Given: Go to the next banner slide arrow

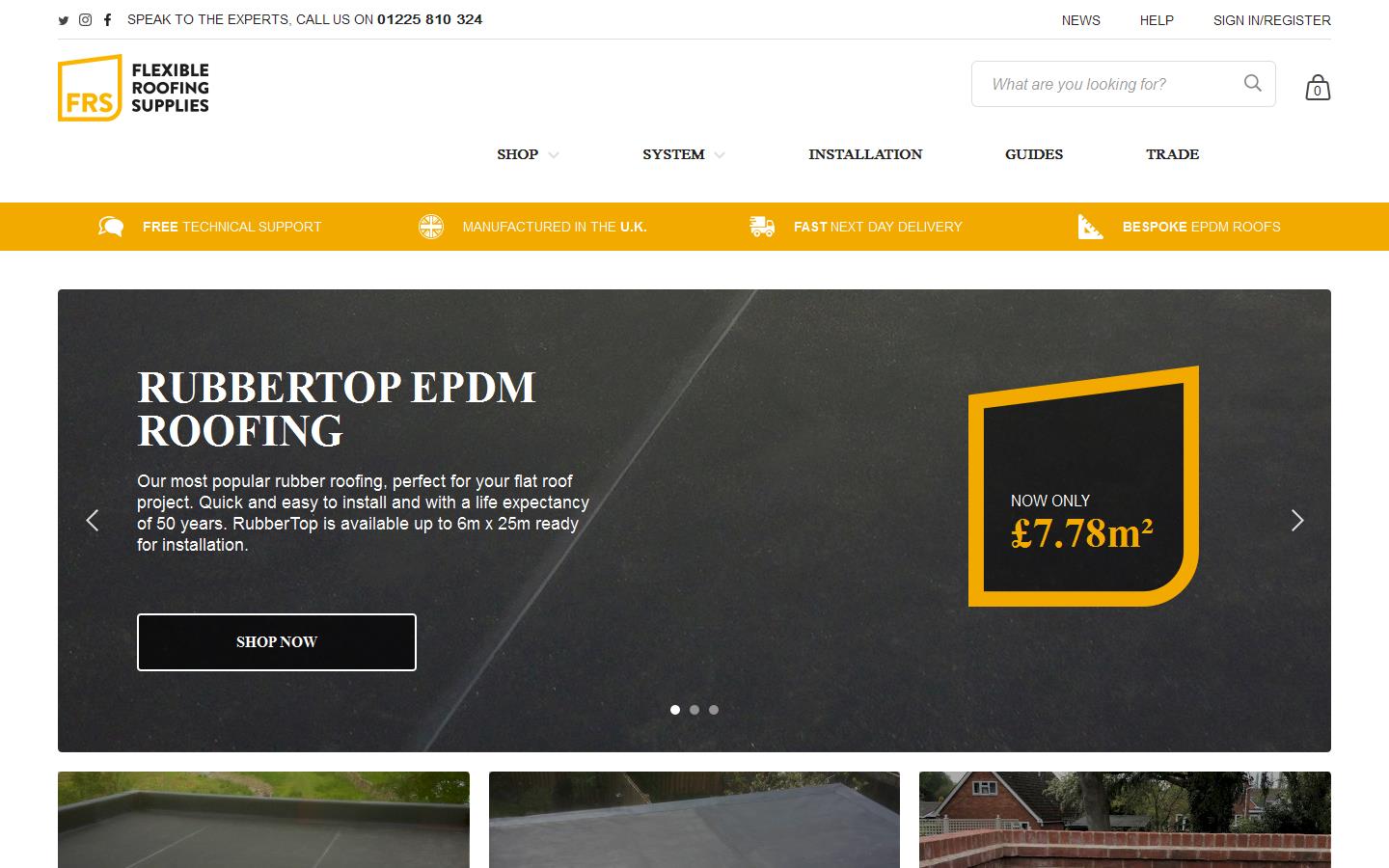Looking at the screenshot, I should (x=1297, y=521).
